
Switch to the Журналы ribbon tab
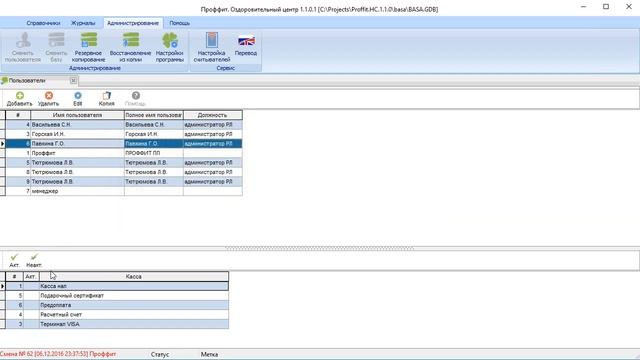click(x=83, y=23)
